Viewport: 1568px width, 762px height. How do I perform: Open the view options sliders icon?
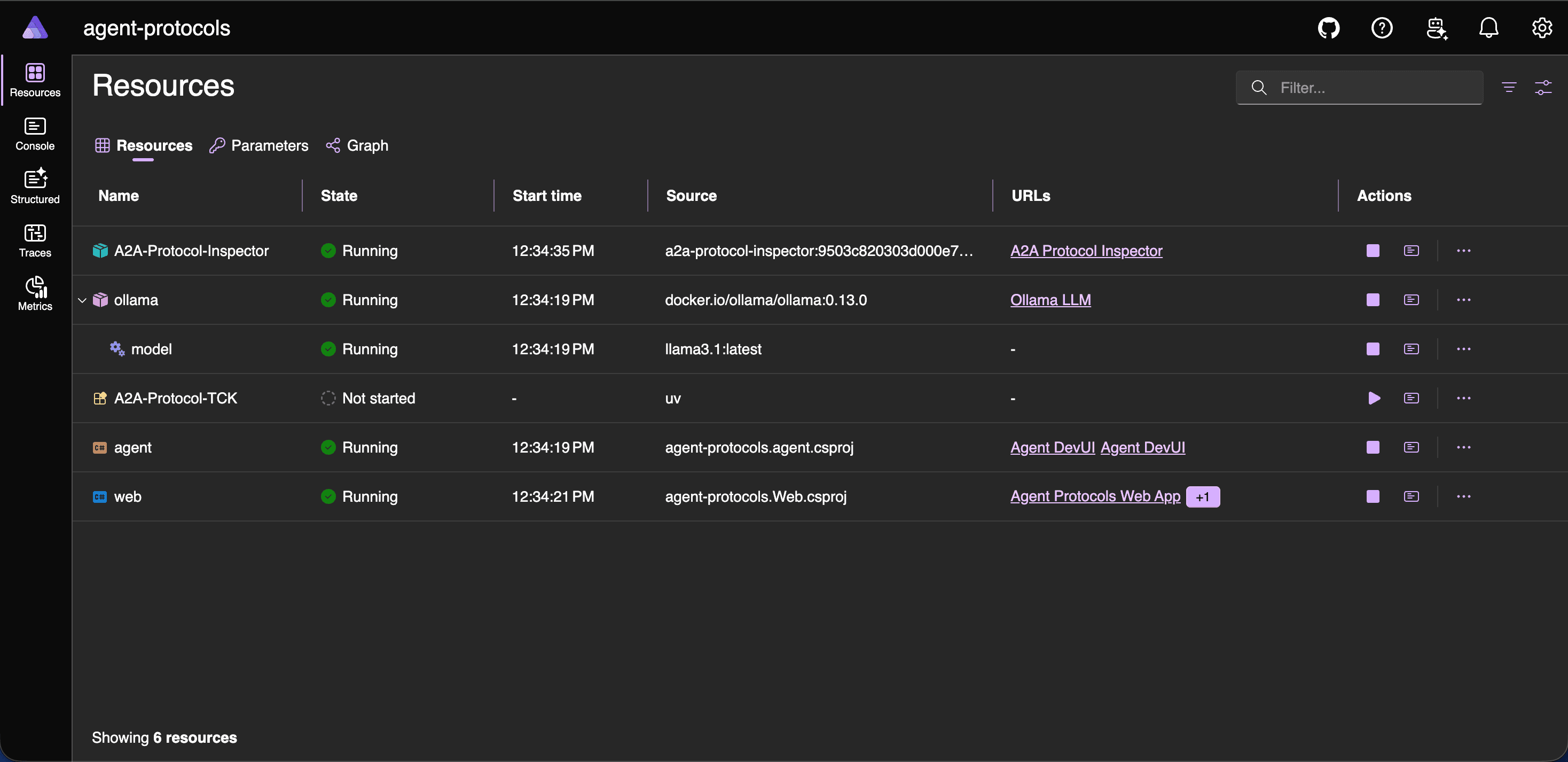(x=1543, y=88)
